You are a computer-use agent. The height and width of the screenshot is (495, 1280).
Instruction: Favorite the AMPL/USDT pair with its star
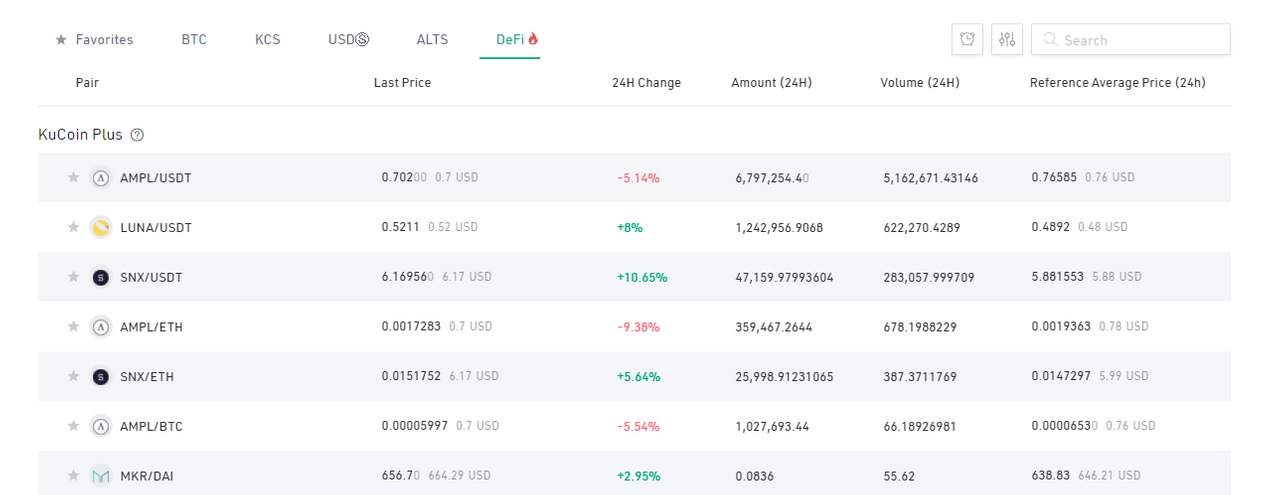tap(73, 177)
